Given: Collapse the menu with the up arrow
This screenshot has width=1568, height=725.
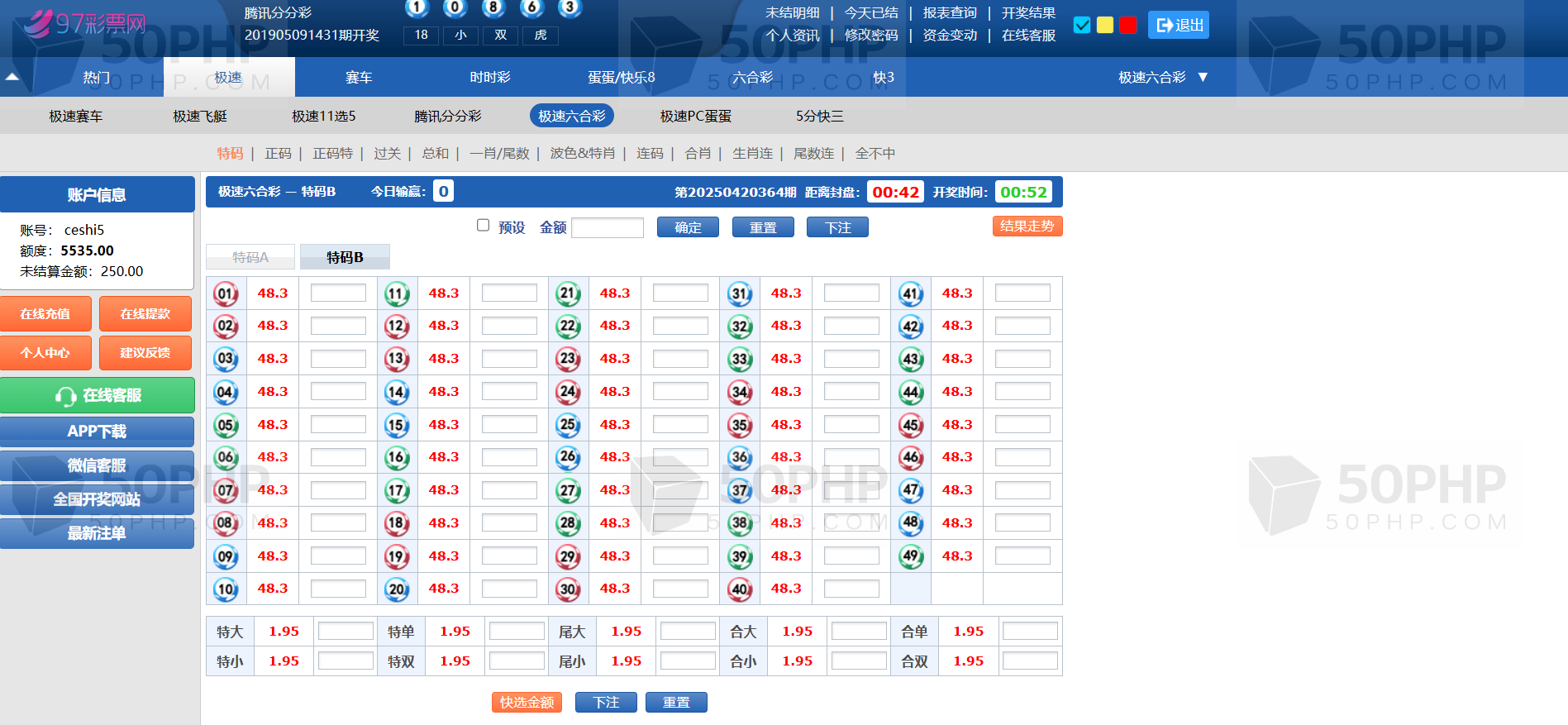Looking at the screenshot, I should [x=12, y=77].
